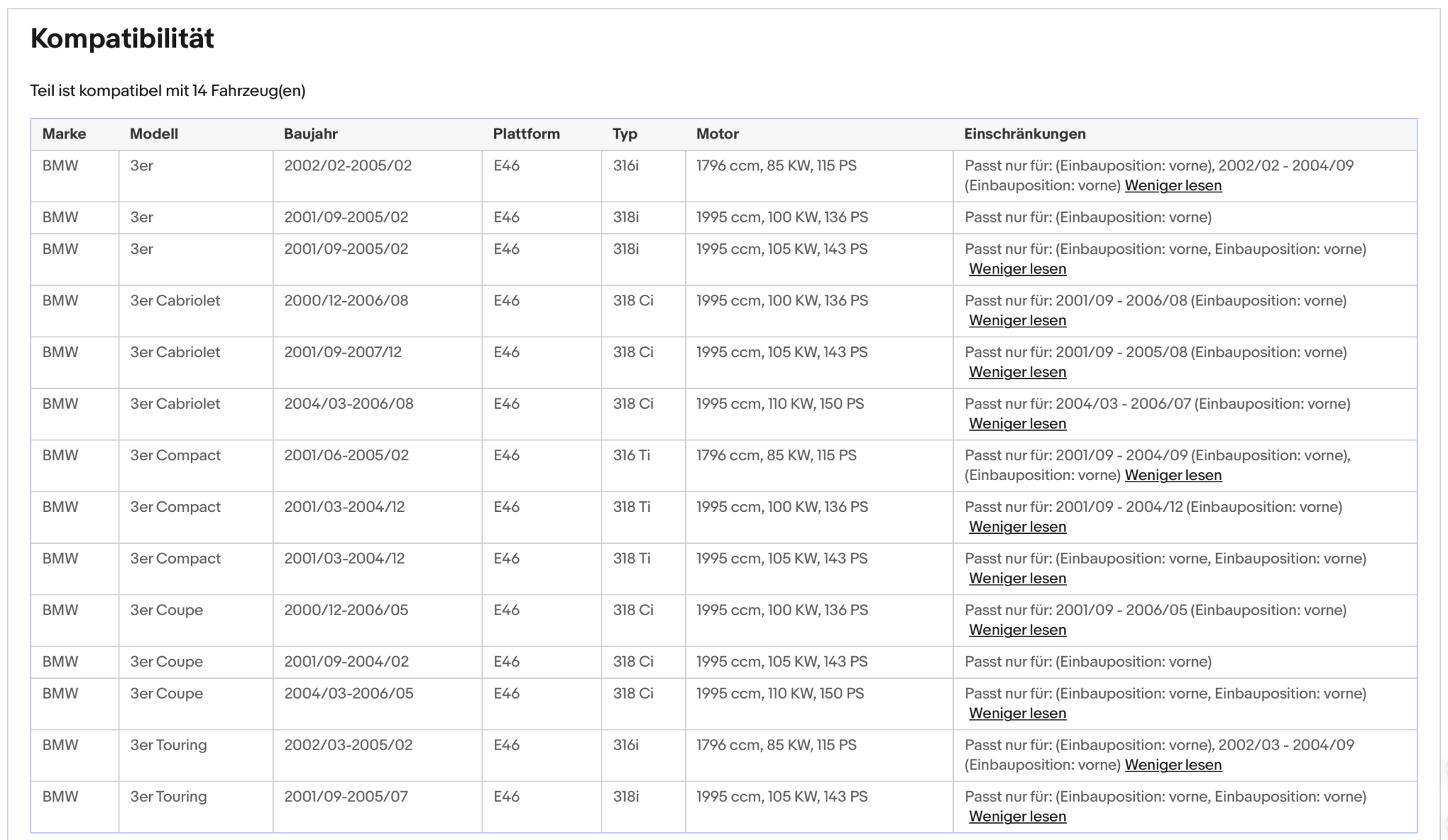The height and width of the screenshot is (840, 1448).
Task: Select the Baujahr cell '2004/03-2006/05'
Action: [x=349, y=694]
